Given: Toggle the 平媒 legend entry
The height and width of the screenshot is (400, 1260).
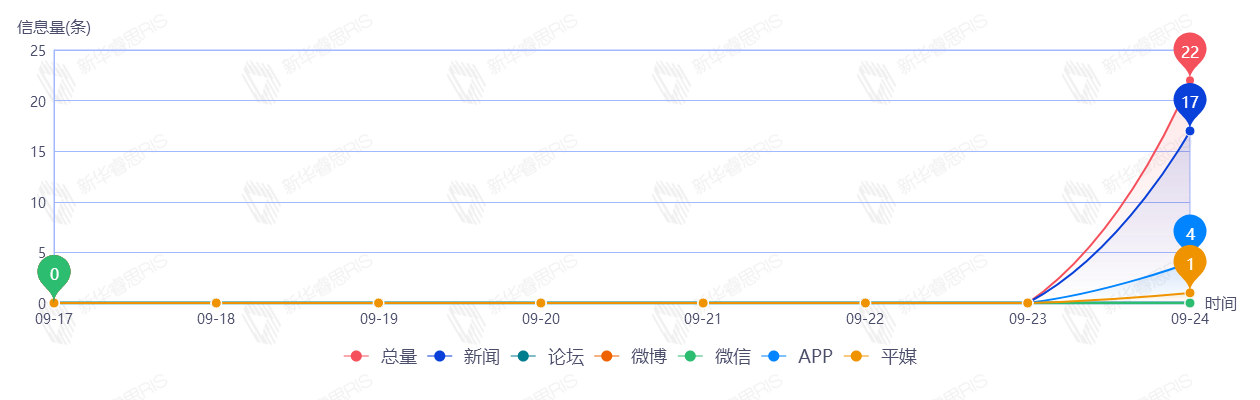Looking at the screenshot, I should point(881,357).
